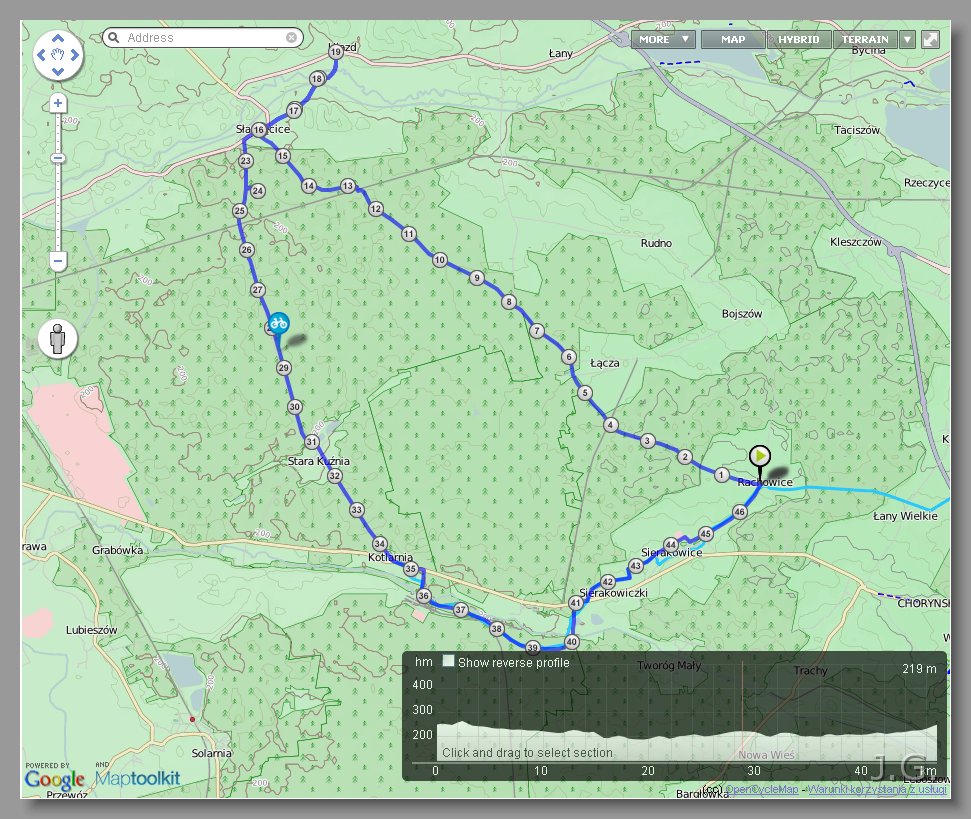Toggle fullscreen map icon
The image size is (971, 819).
coord(930,40)
